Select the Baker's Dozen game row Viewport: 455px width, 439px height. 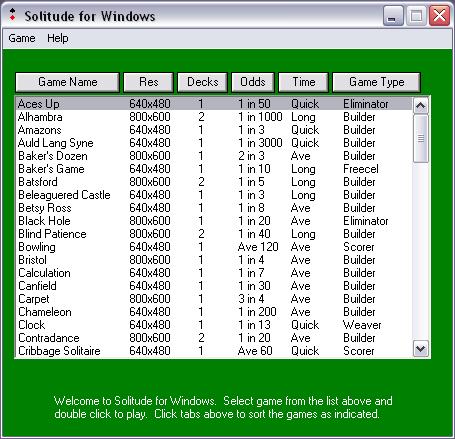click(214, 156)
